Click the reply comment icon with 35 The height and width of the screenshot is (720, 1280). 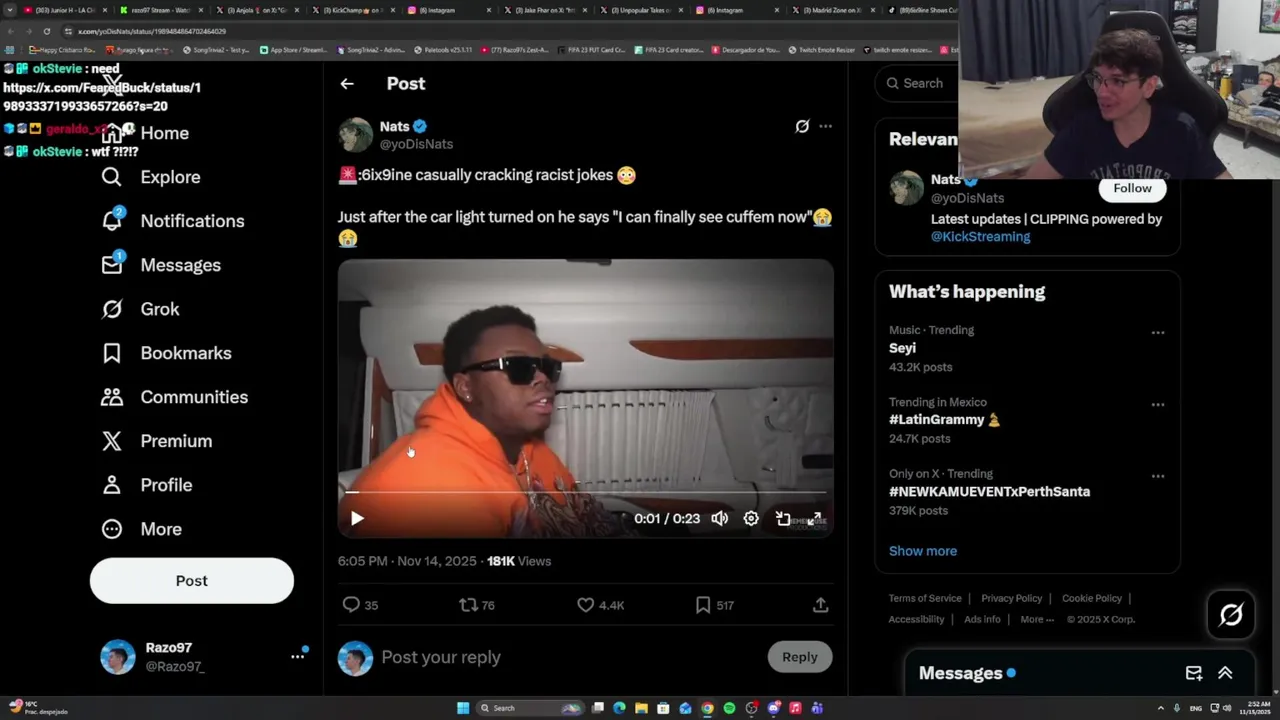coord(351,605)
